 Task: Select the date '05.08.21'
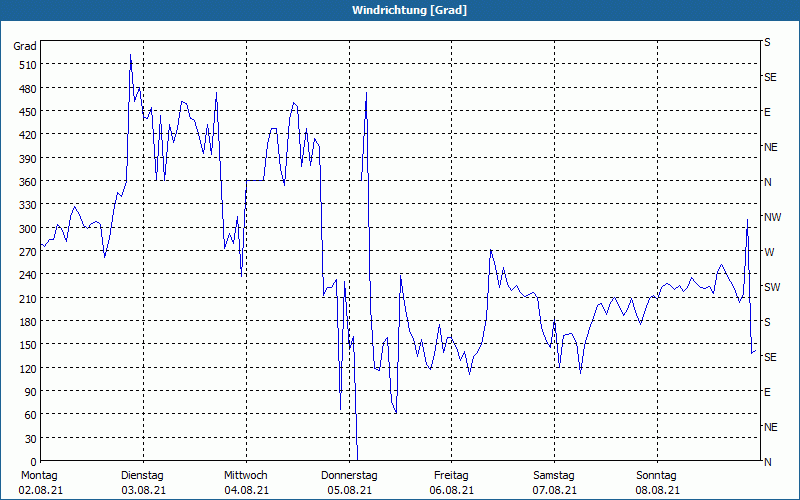[349, 490]
